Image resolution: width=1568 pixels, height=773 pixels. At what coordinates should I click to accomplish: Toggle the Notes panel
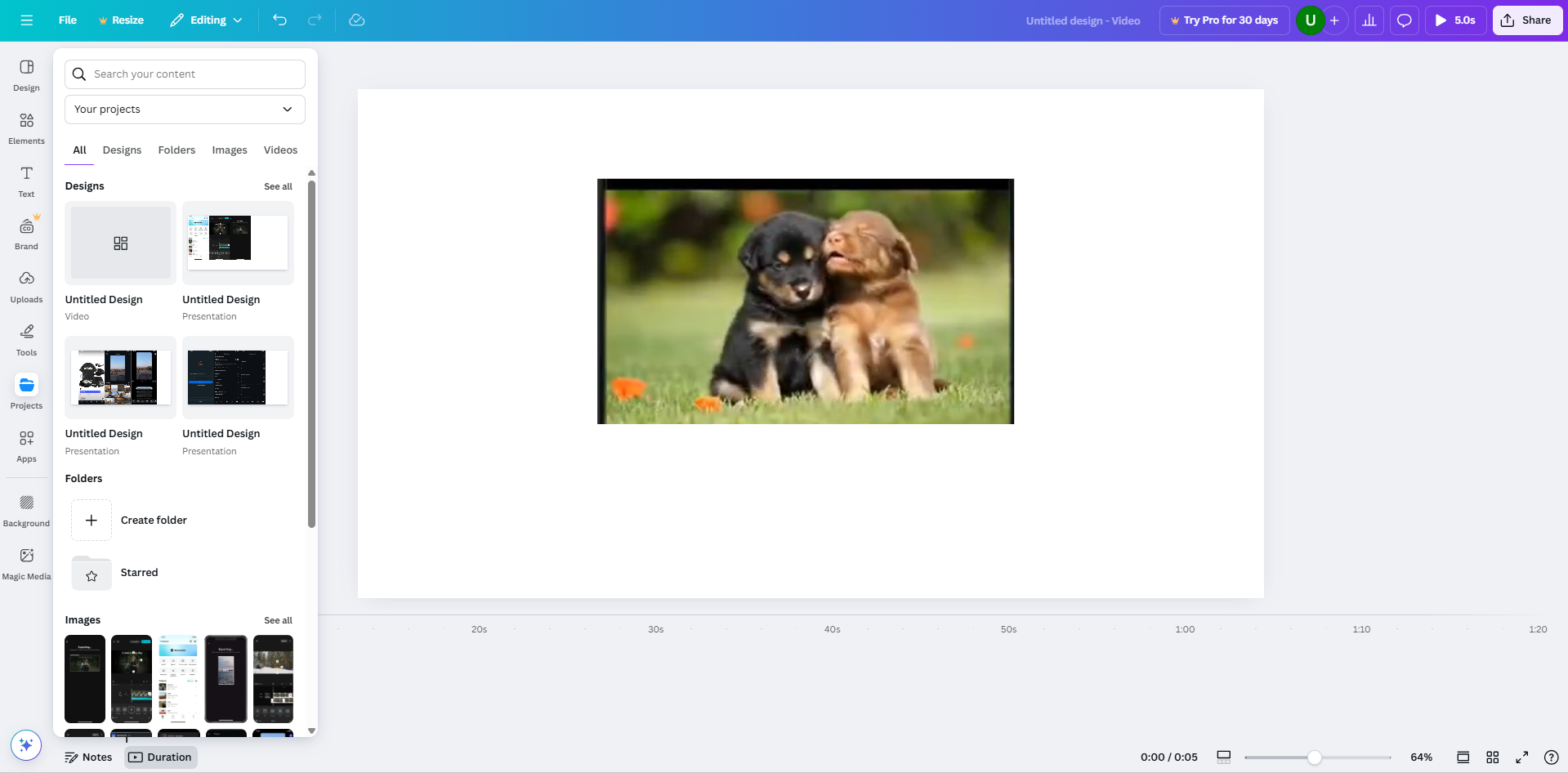88,757
